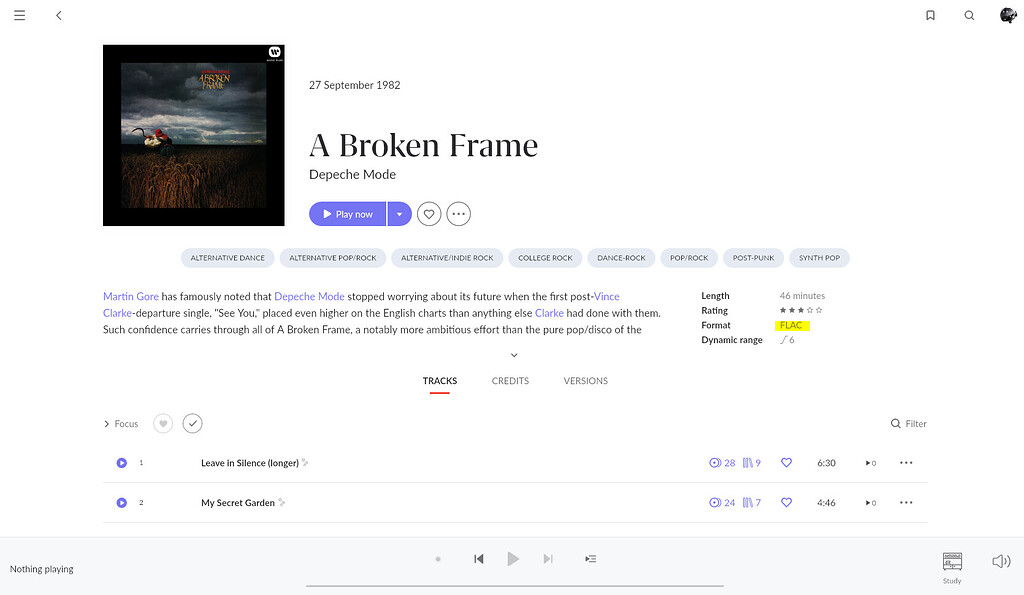Toggle the favorites-only track filter heart
The height and width of the screenshot is (595, 1024).
coord(163,424)
